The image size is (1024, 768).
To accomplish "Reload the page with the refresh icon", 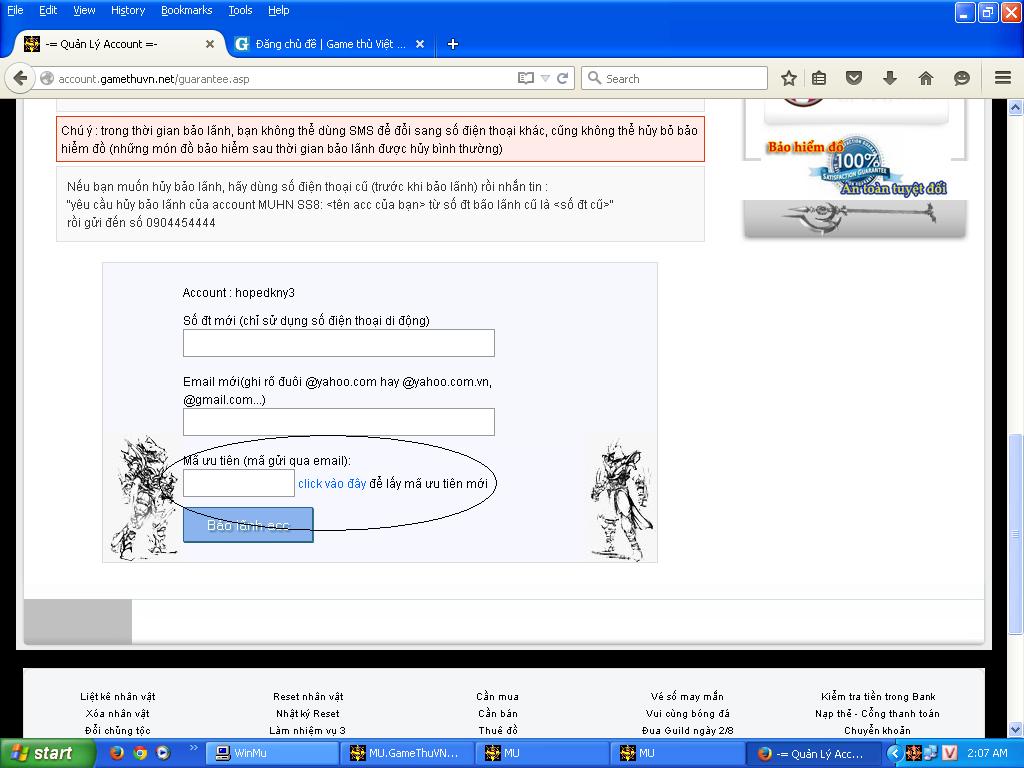I will (562, 78).
